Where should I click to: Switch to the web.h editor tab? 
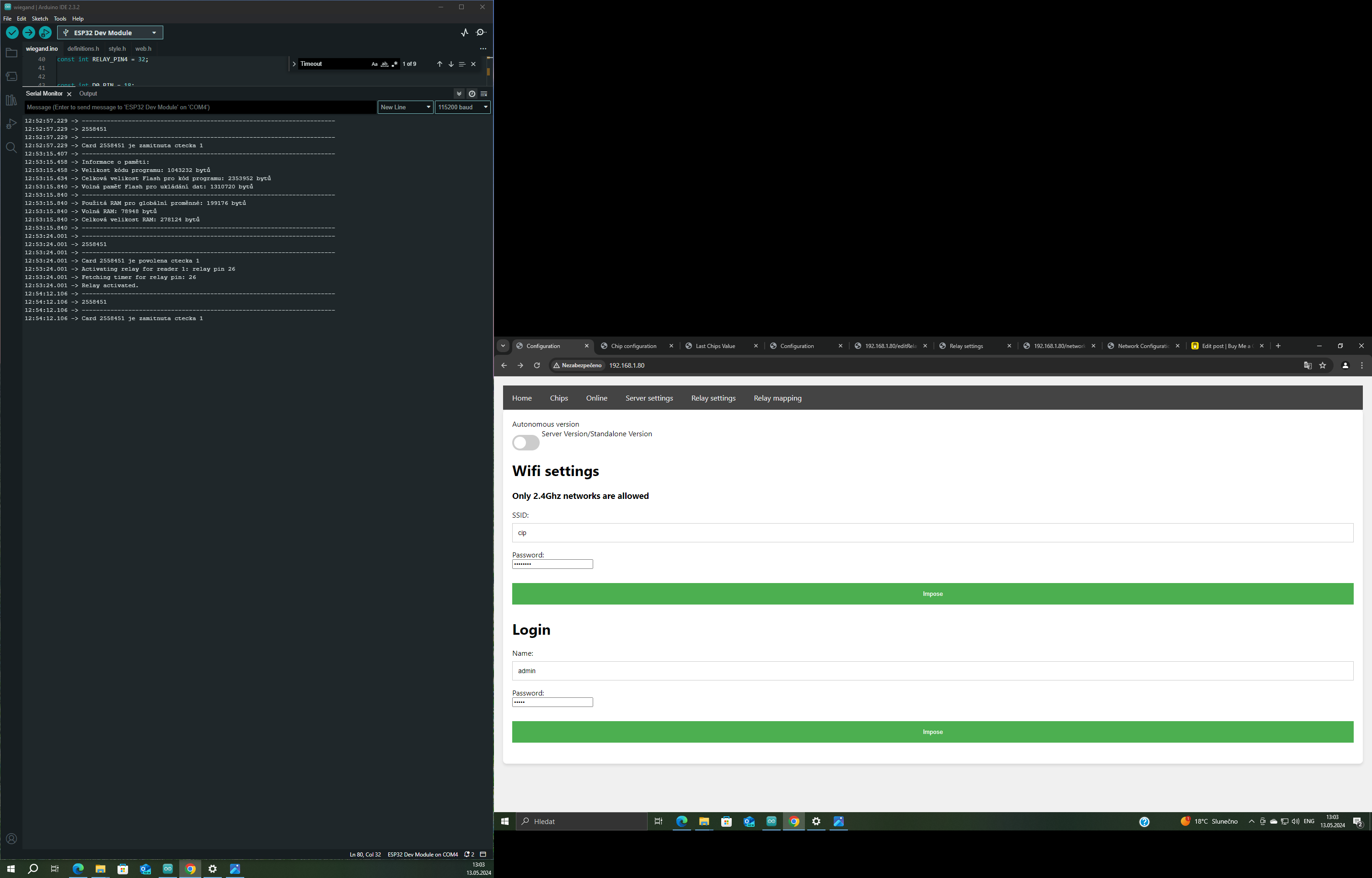tap(143, 48)
